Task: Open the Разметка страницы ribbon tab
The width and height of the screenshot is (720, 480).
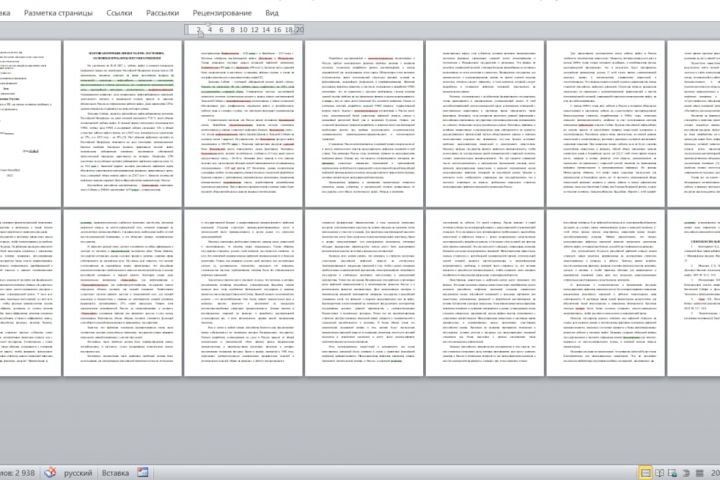Action: tap(58, 13)
